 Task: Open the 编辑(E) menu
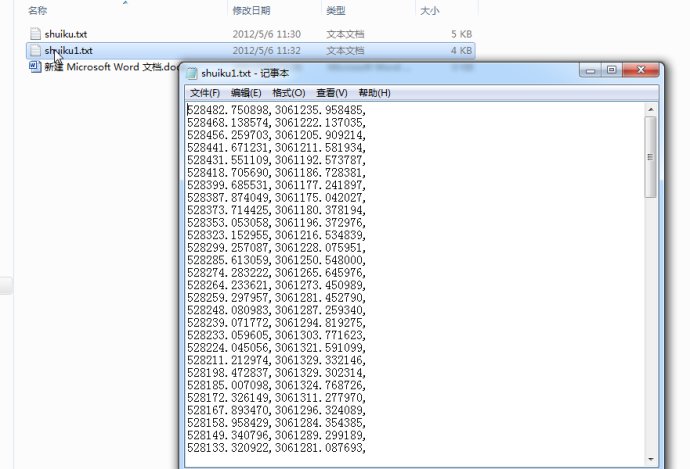[246, 93]
